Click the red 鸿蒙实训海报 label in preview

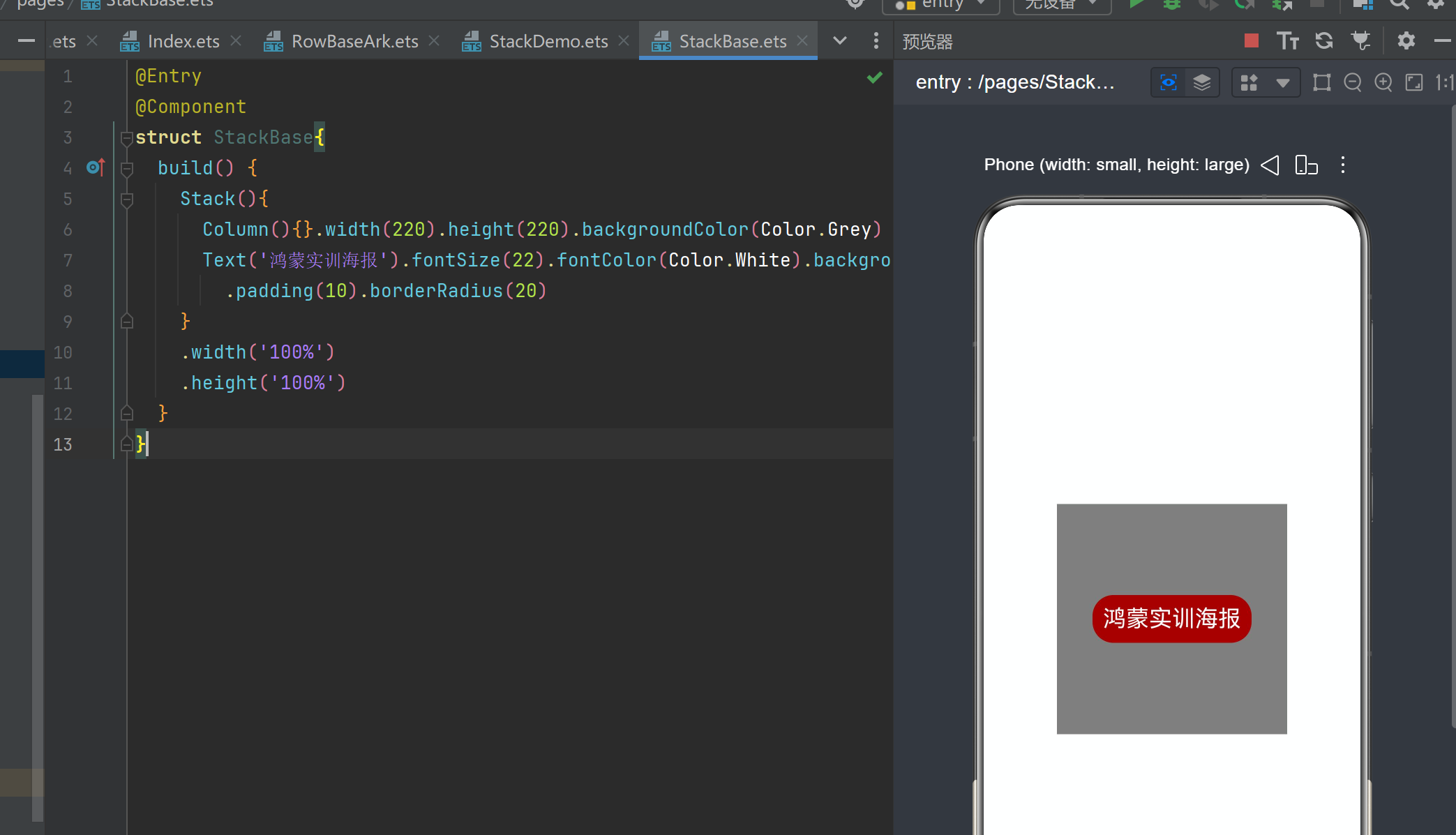point(1171,619)
